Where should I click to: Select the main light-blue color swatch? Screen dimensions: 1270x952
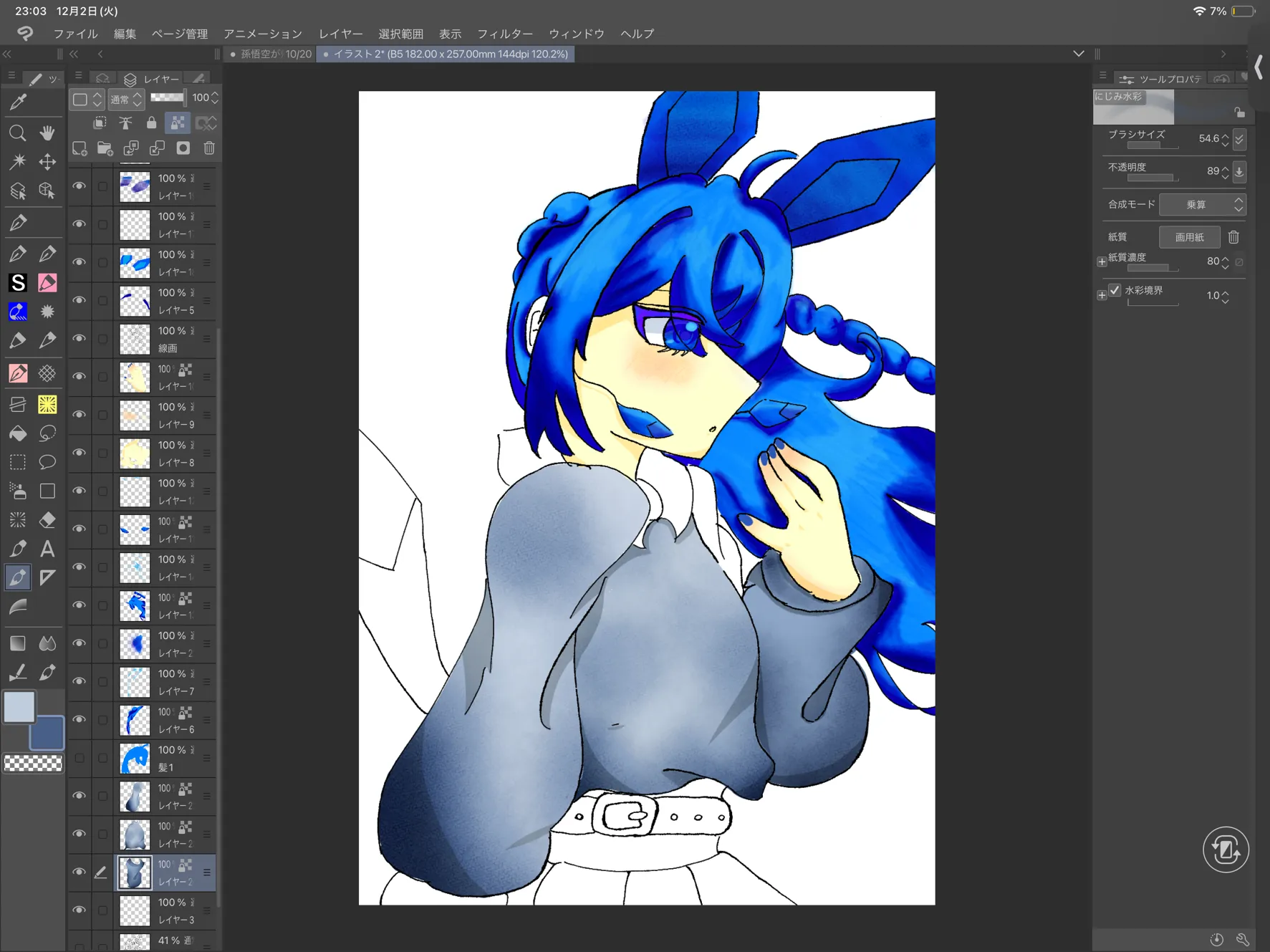[x=19, y=707]
